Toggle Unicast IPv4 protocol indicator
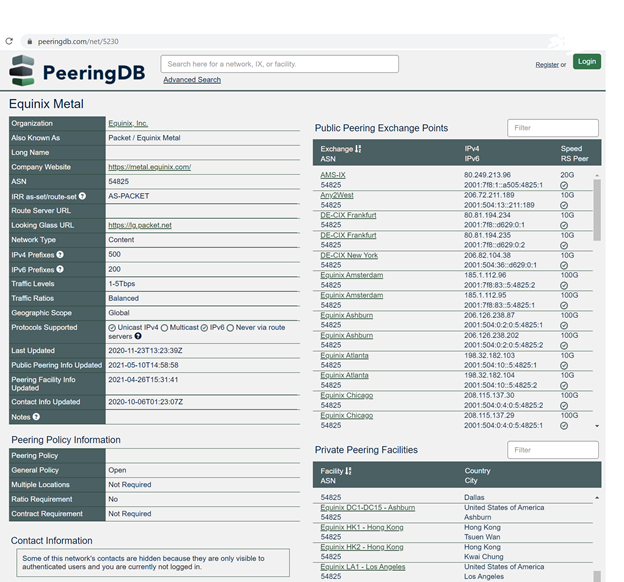 click(112, 328)
